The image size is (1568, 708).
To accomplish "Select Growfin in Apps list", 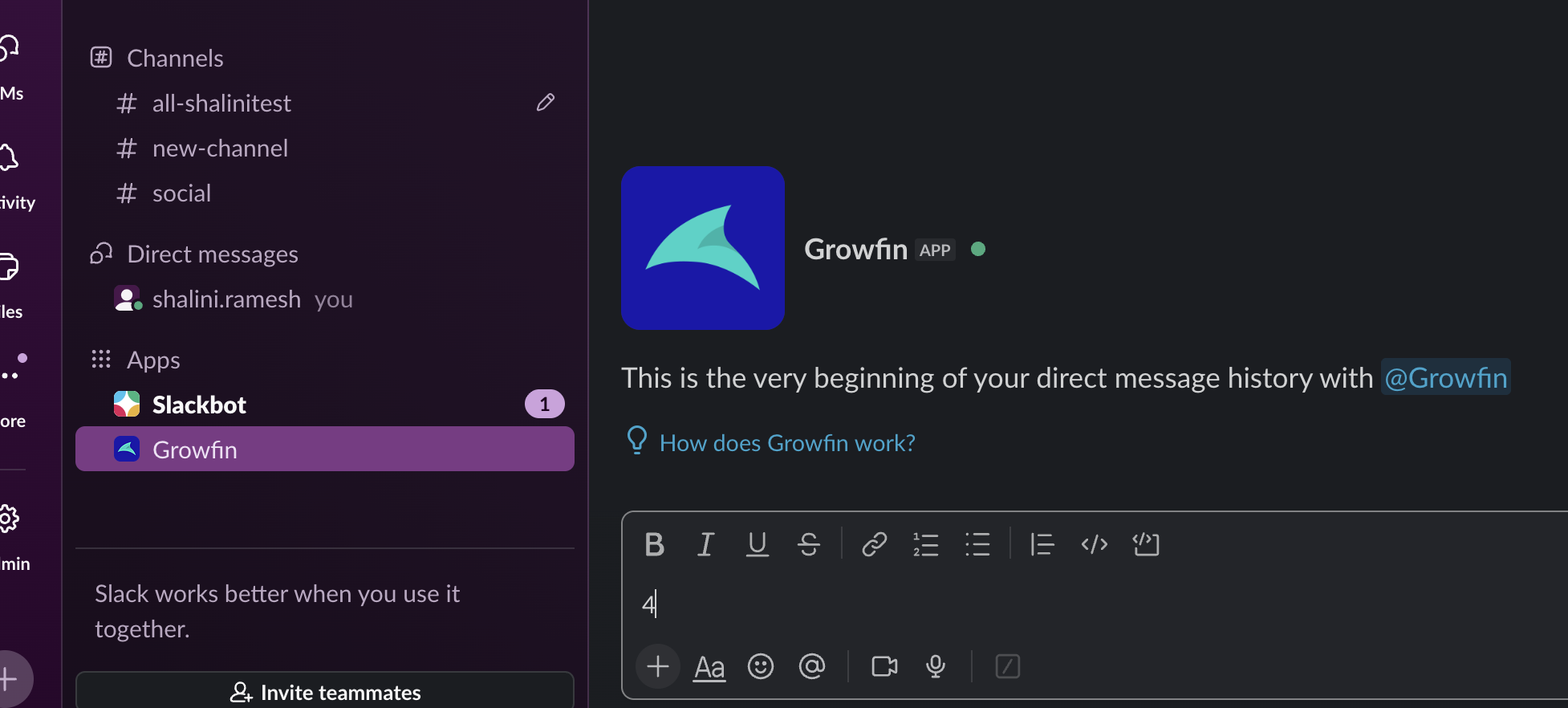I will (324, 449).
